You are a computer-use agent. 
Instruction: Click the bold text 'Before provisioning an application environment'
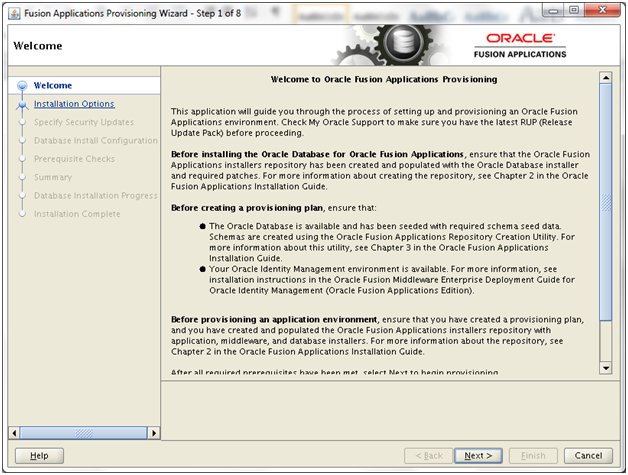click(274, 320)
